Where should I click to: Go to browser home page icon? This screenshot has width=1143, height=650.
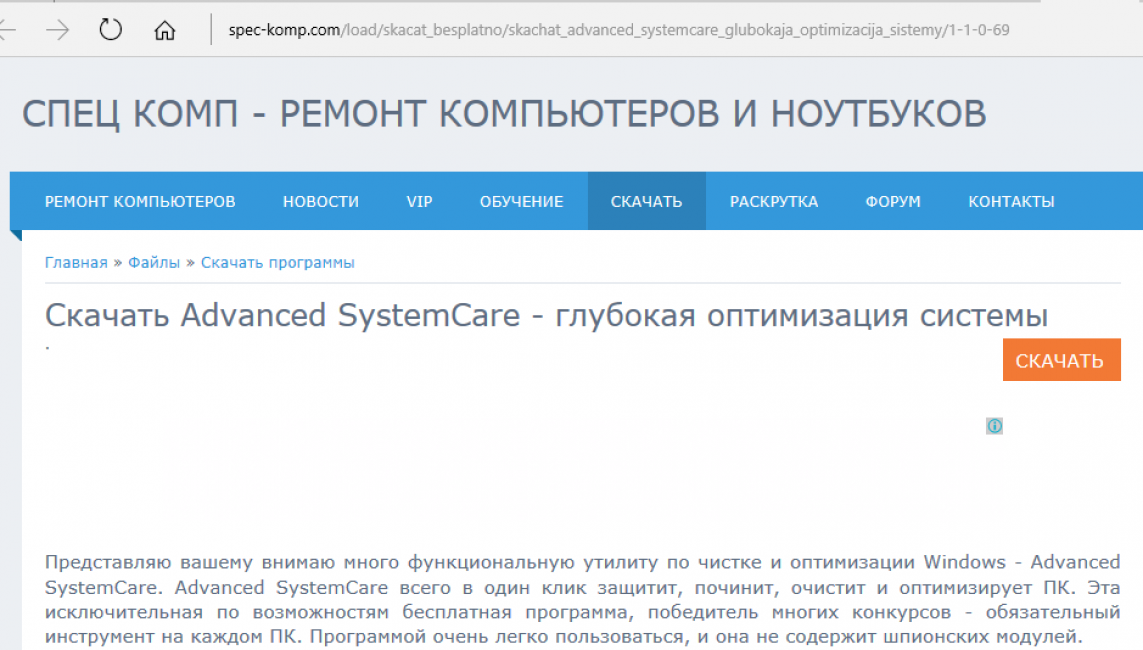165,30
